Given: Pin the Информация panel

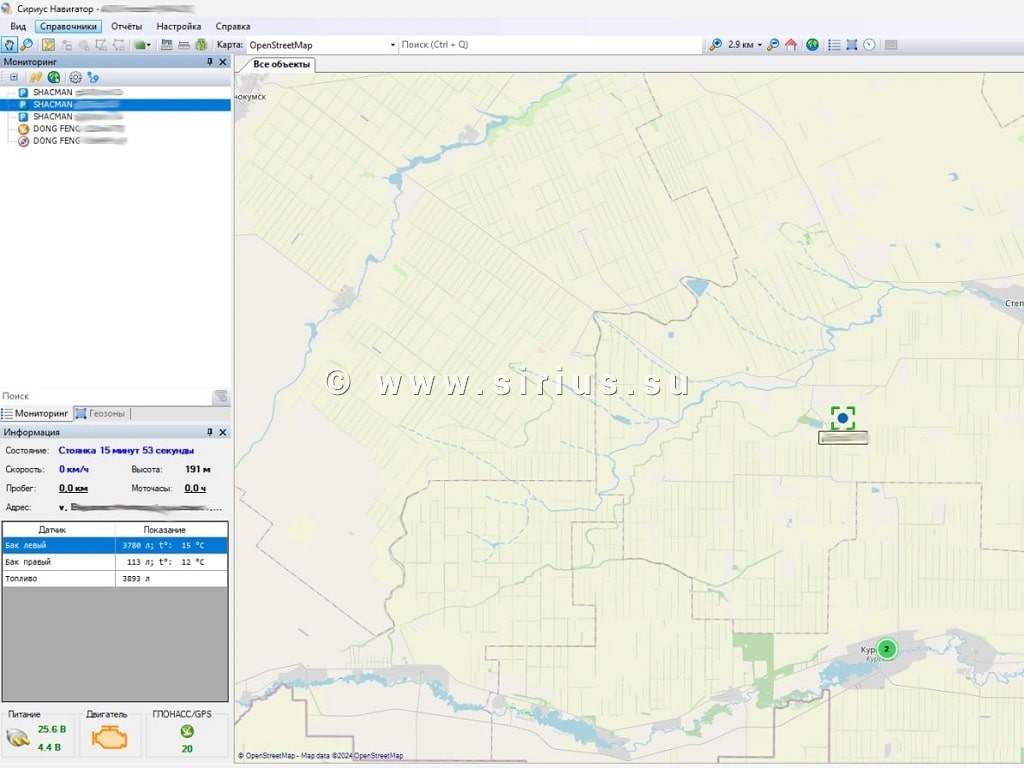Looking at the screenshot, I should tap(210, 432).
